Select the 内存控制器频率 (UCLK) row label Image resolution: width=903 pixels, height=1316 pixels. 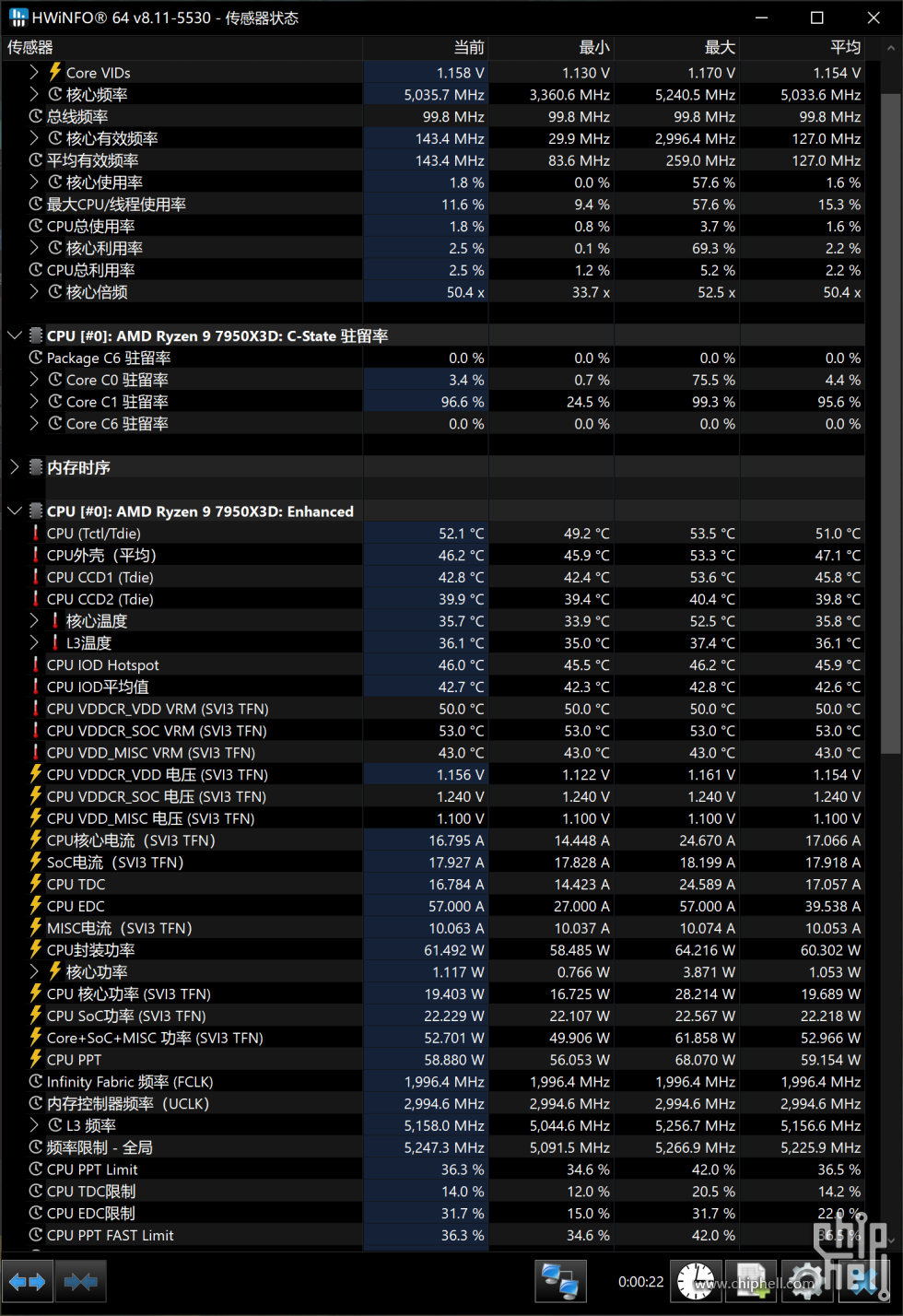tap(128, 1104)
